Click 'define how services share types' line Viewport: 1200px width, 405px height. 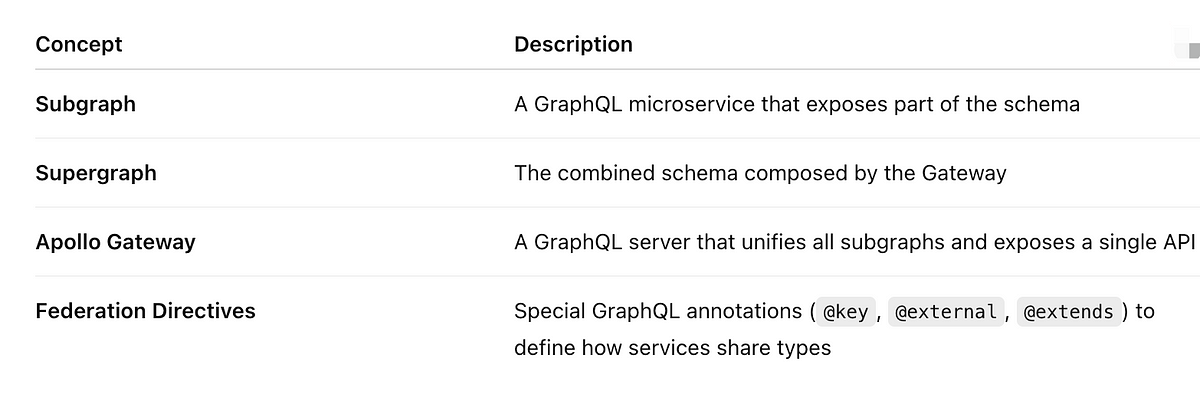(x=672, y=349)
